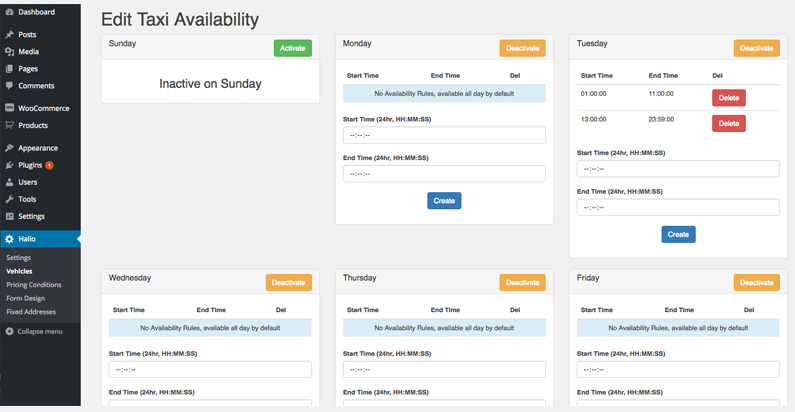
Task: Click the Posts pin icon
Action: (x=9, y=34)
